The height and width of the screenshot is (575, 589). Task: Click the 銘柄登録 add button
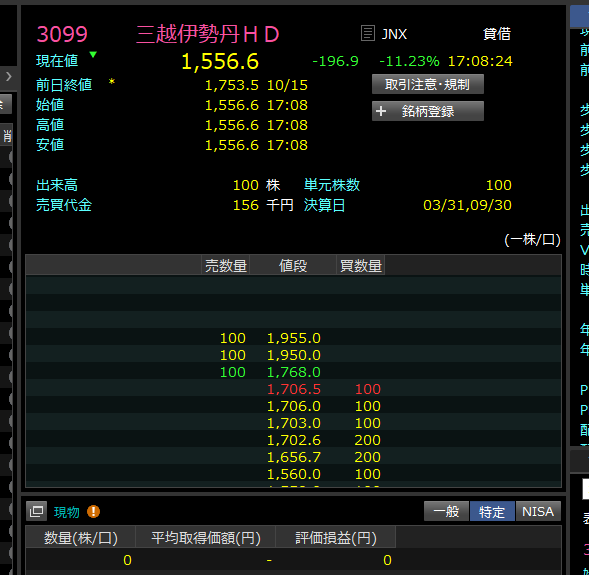(428, 111)
